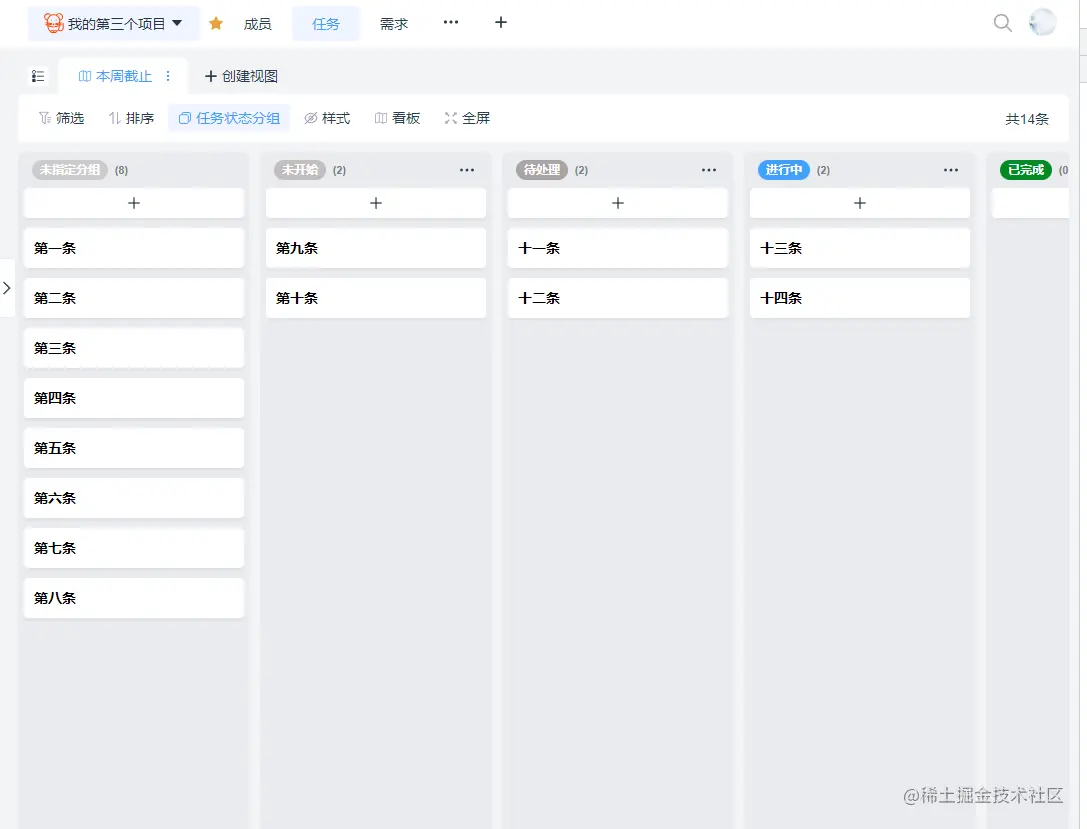Open the 第六条 card
This screenshot has height=829, width=1087.
pyautogui.click(x=134, y=498)
